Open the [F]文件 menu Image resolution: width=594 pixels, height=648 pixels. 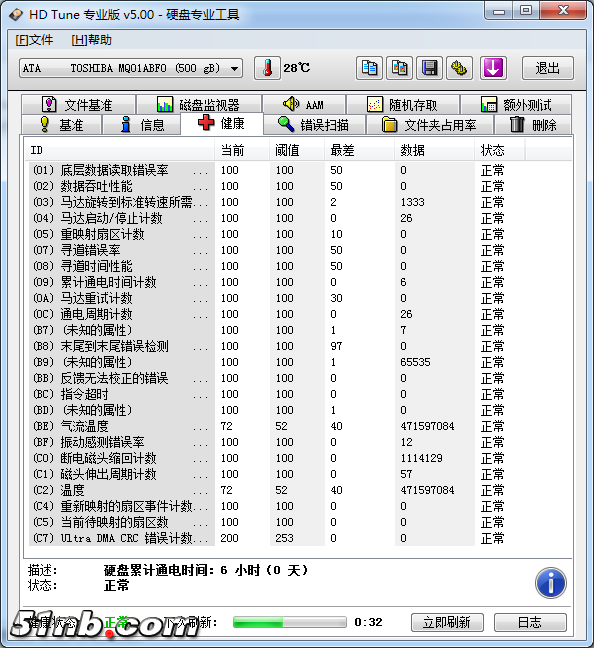pos(34,40)
